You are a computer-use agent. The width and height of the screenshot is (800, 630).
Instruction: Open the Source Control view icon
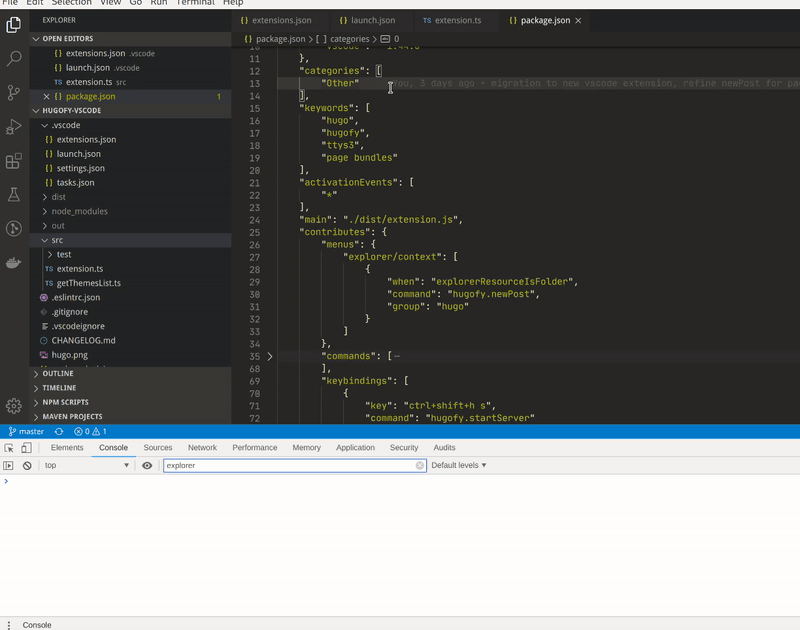(14, 92)
